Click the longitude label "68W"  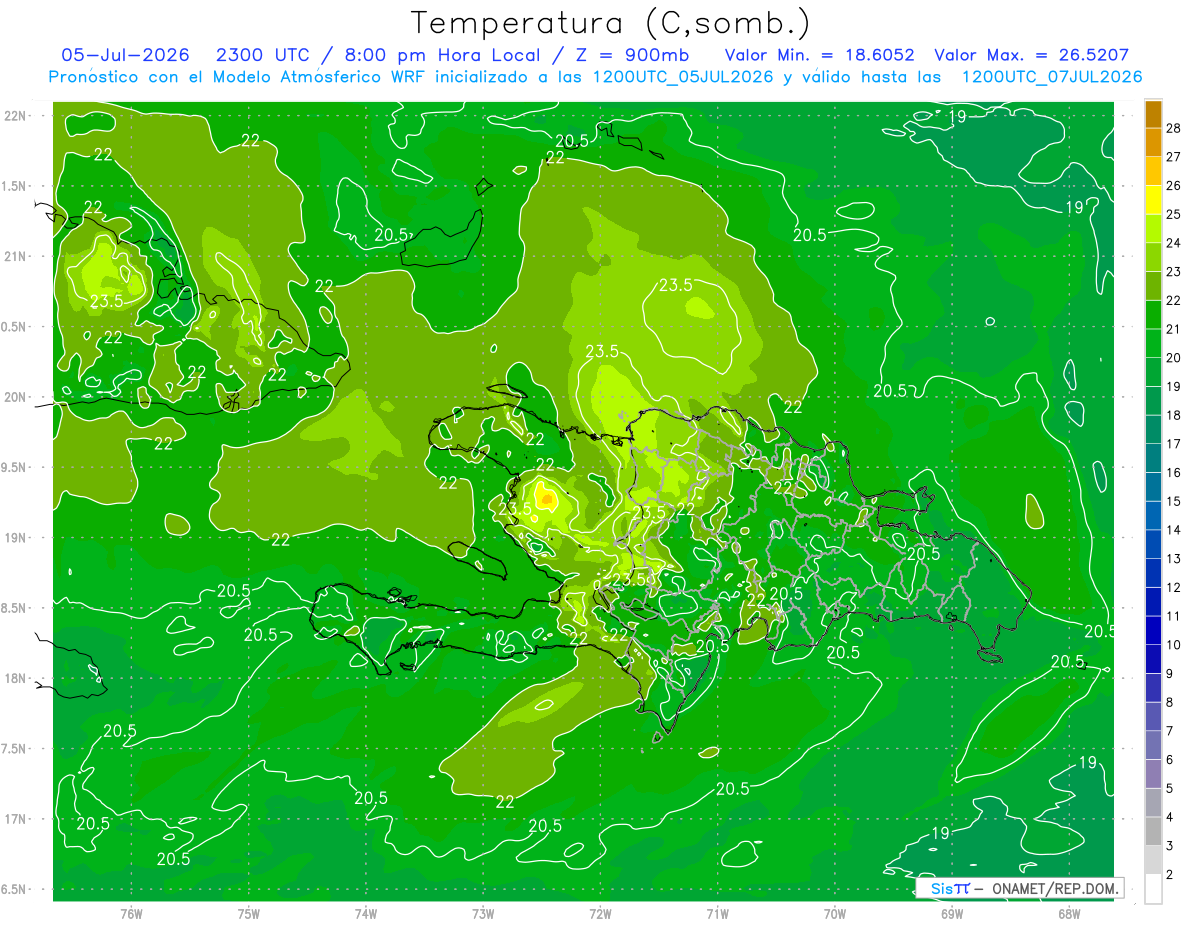tap(1069, 913)
